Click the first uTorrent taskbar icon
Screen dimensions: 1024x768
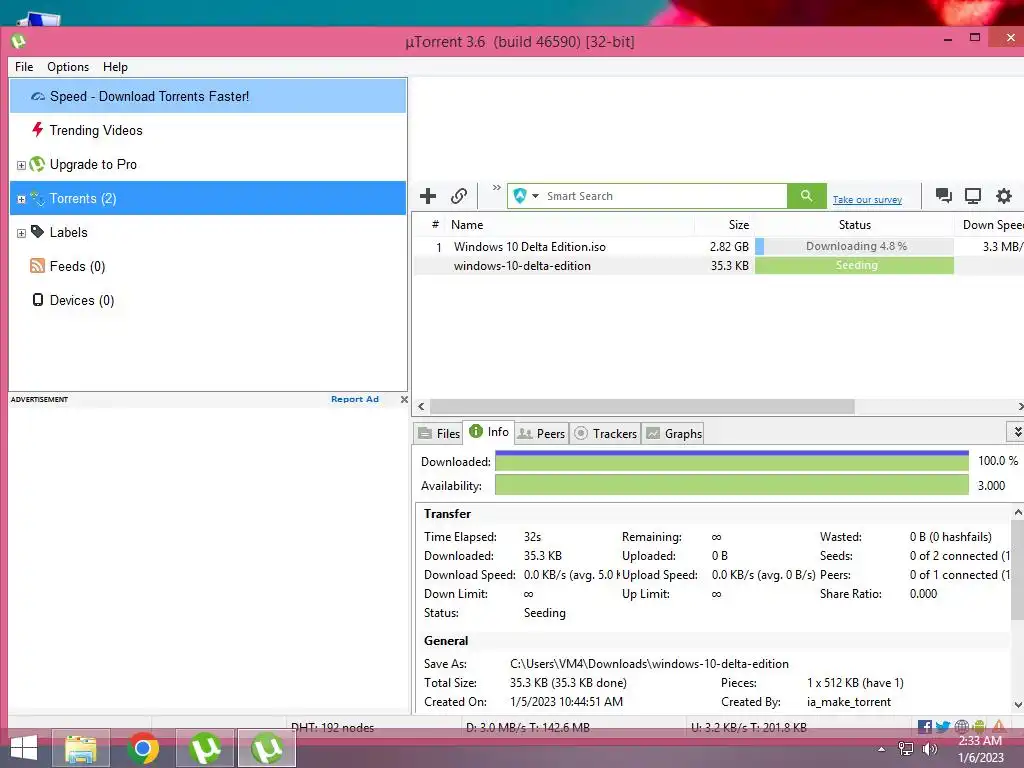(x=205, y=748)
